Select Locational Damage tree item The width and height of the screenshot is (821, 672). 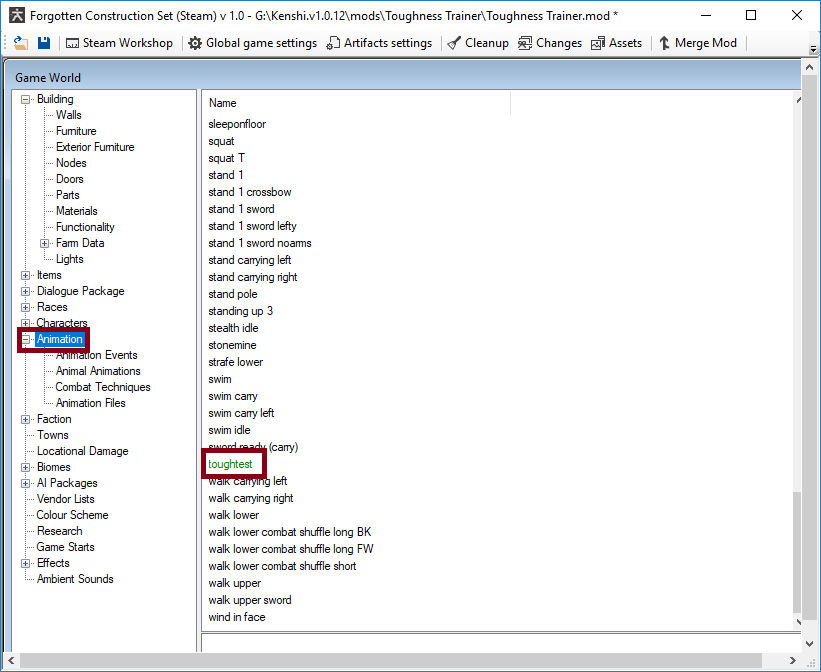pyautogui.click(x=82, y=451)
